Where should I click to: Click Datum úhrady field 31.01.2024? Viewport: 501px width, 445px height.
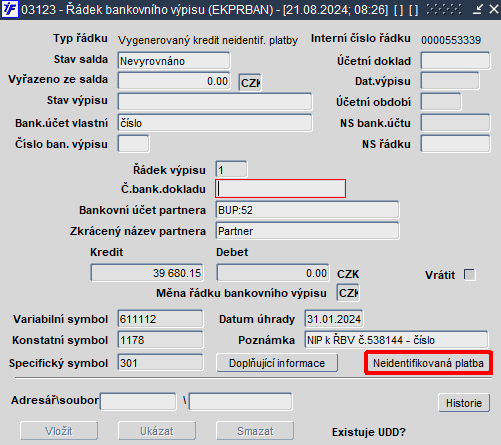(x=334, y=319)
